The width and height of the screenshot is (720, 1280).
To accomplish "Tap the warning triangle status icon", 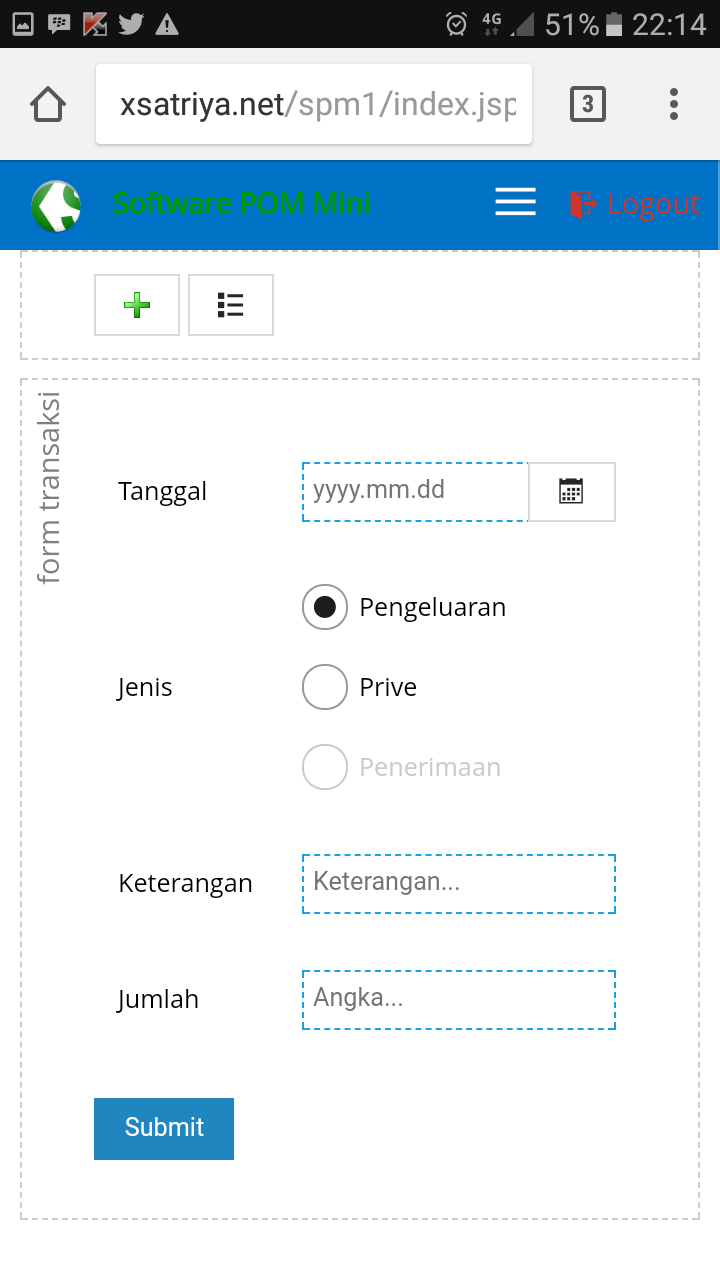I will (x=167, y=24).
